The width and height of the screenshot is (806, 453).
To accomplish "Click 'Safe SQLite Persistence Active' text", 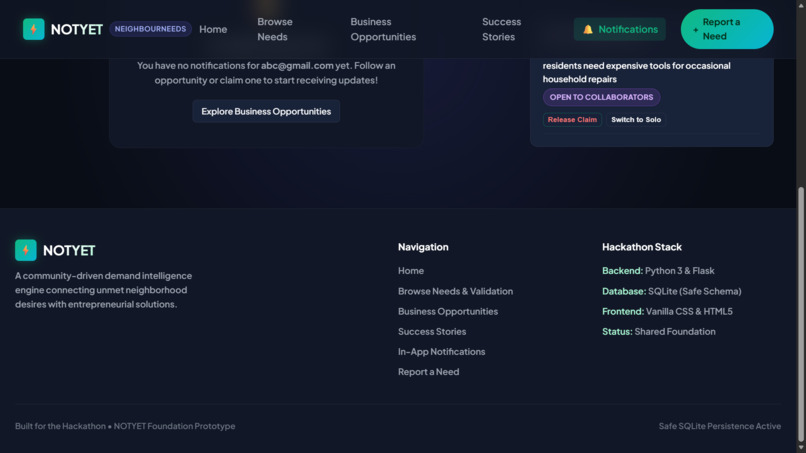I will (x=720, y=426).
